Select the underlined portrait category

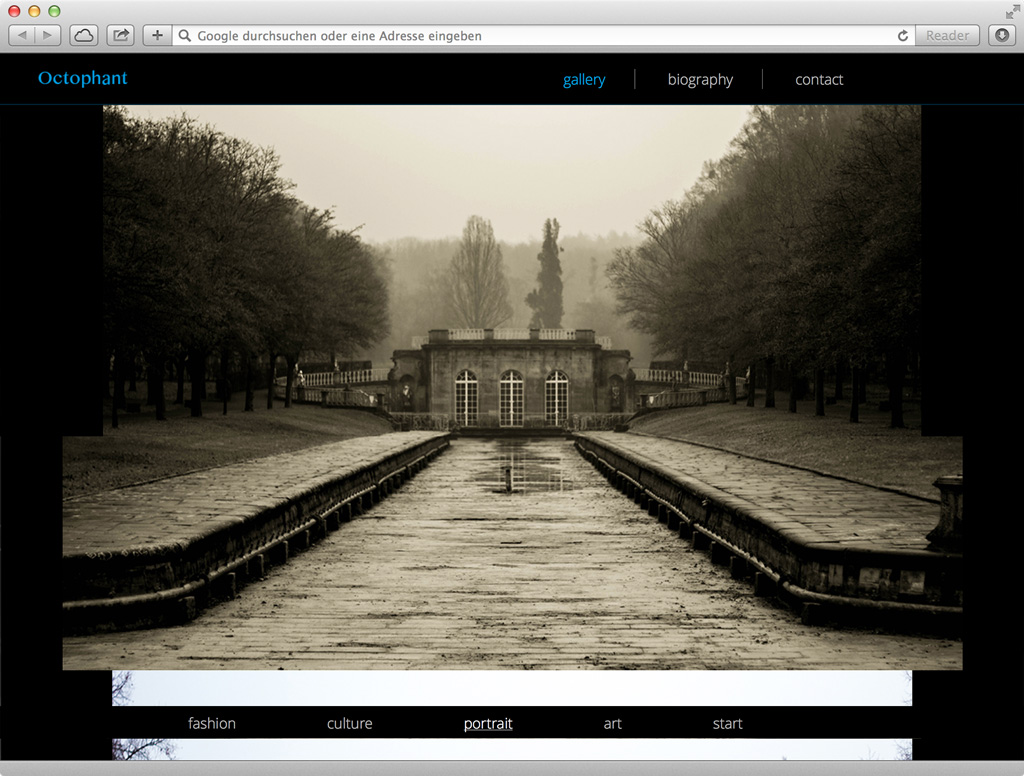coord(488,724)
